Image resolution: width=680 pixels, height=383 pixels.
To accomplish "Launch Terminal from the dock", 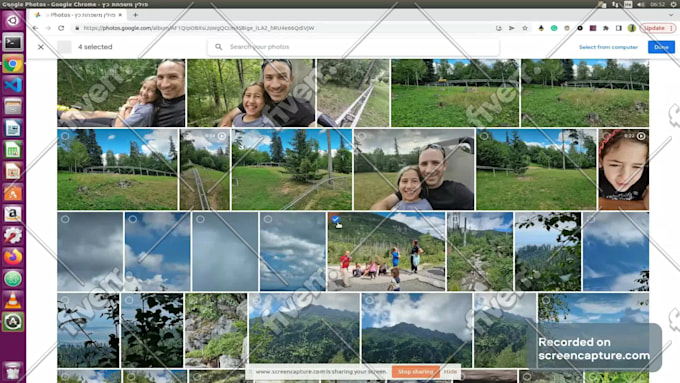I will (13, 43).
